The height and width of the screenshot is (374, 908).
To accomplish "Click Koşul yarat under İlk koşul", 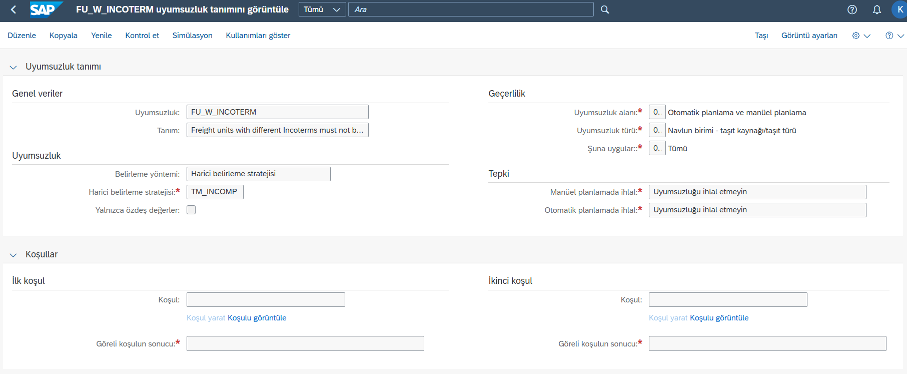I will click(x=206, y=318).
